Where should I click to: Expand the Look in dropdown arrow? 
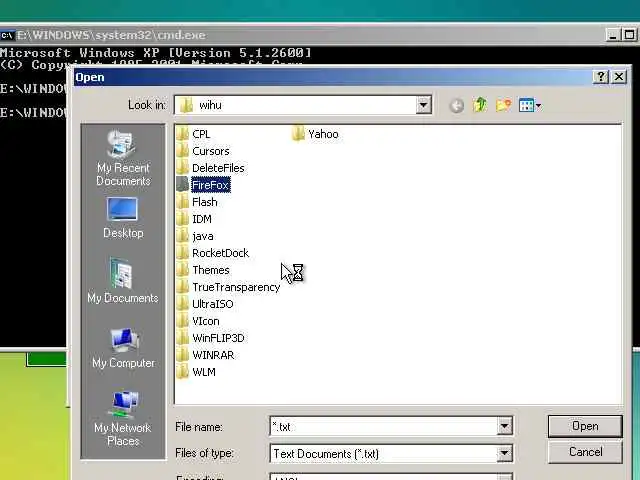point(423,105)
